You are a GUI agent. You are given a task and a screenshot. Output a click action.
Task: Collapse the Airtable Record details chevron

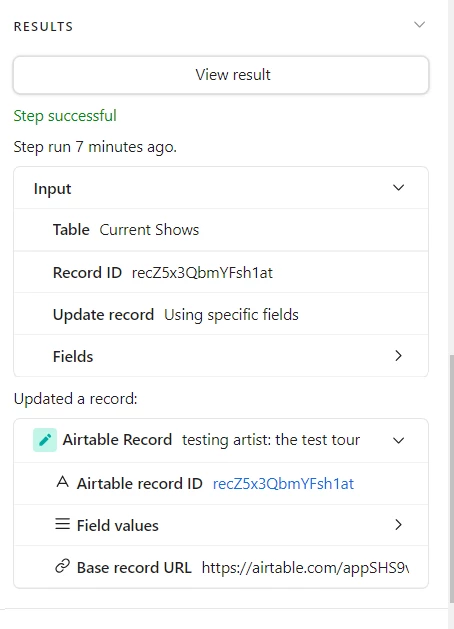click(398, 440)
